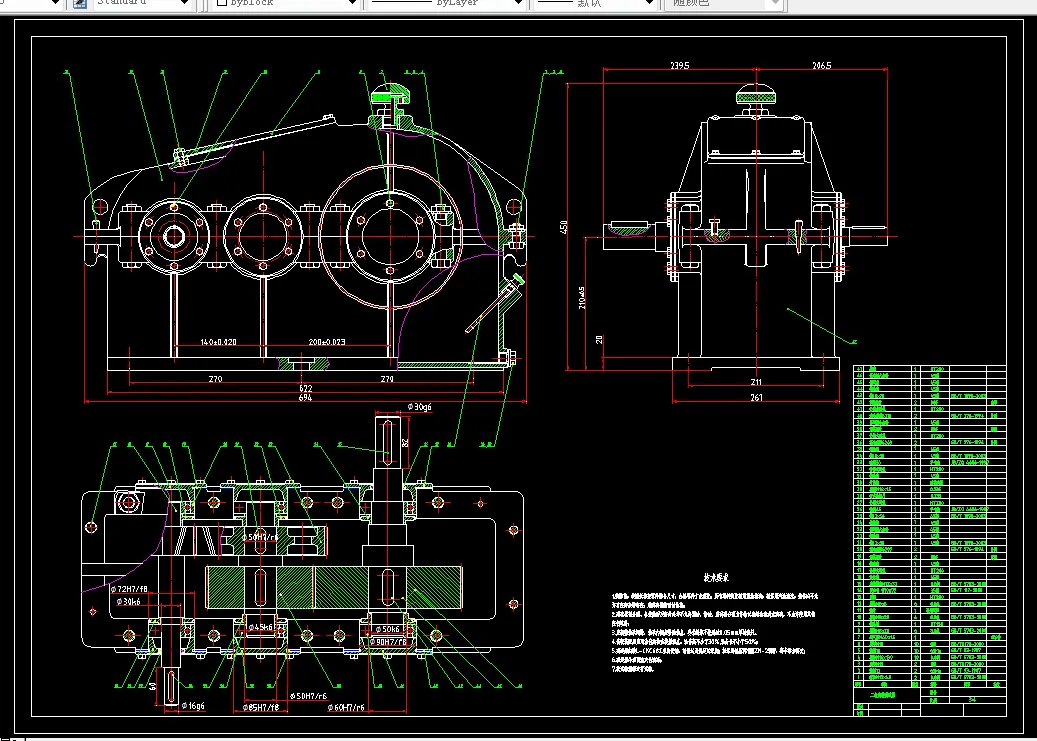Select the 694 overall length dimension
Image resolution: width=1037 pixels, height=741 pixels.
tap(305, 398)
